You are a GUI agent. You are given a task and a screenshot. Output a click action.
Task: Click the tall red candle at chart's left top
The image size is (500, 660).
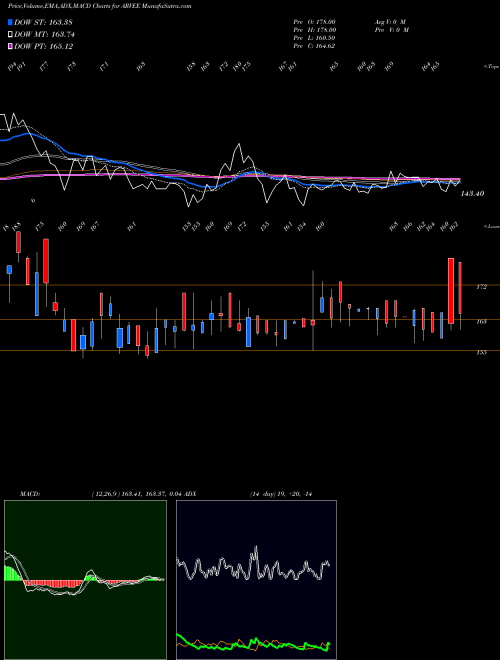[46, 261]
